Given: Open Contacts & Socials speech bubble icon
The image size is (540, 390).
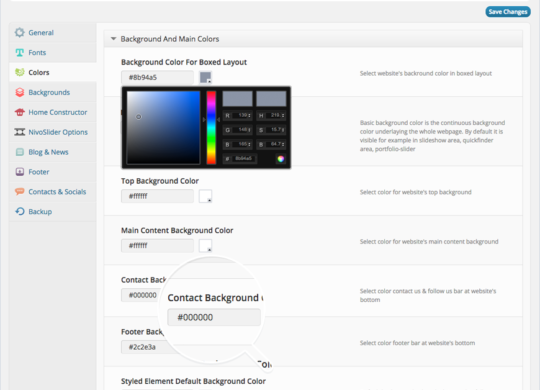Looking at the screenshot, I should tap(20, 191).
